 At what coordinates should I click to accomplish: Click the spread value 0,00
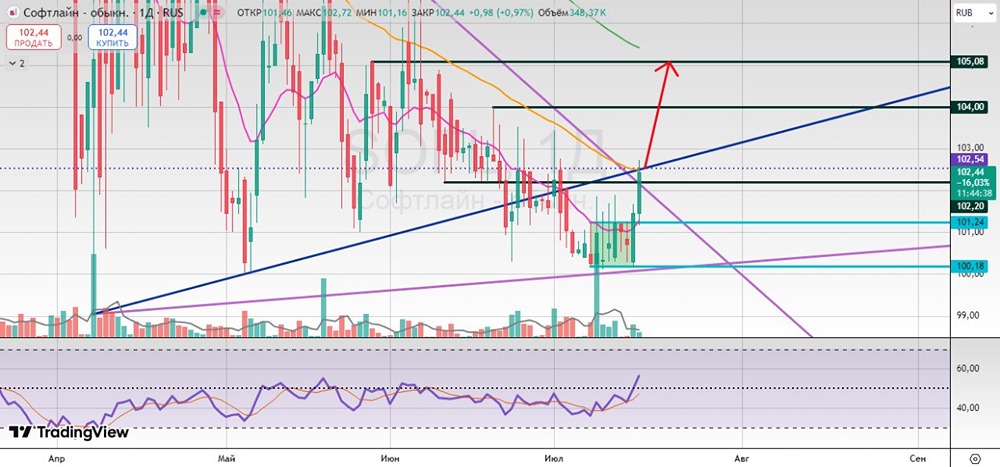pos(75,38)
